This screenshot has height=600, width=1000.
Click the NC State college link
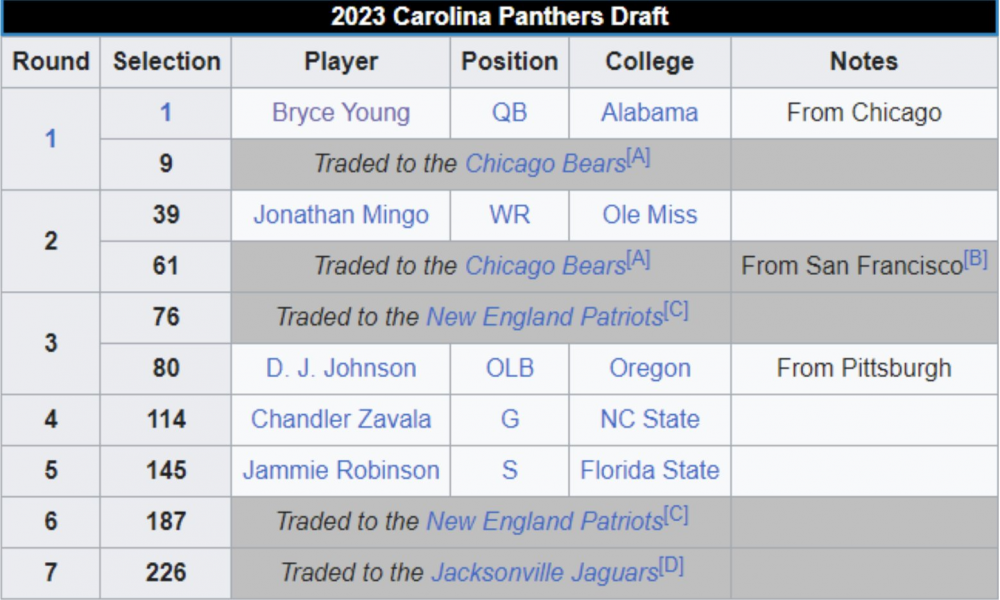[x=649, y=419]
